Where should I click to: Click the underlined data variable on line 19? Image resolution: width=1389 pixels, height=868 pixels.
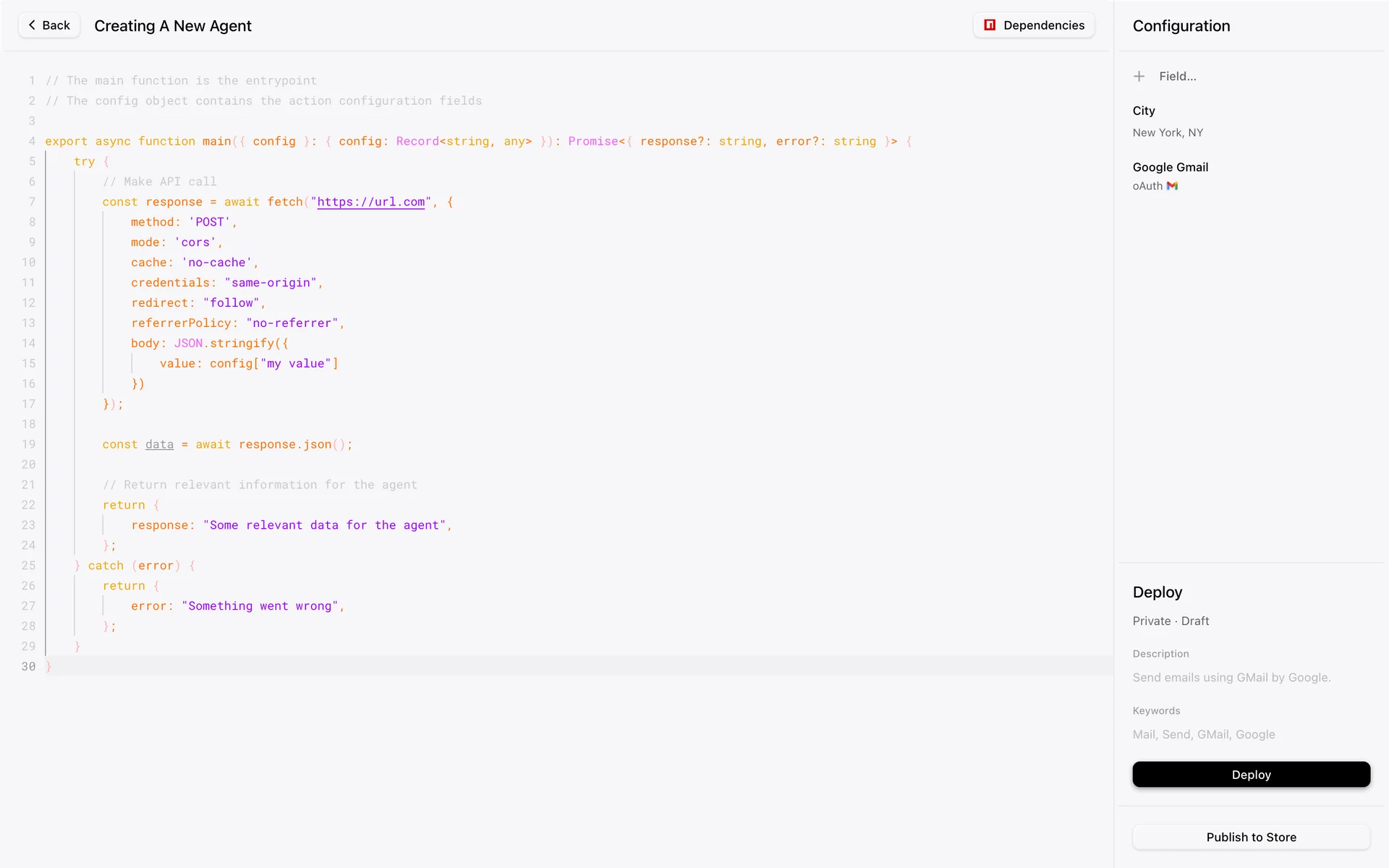point(159,444)
